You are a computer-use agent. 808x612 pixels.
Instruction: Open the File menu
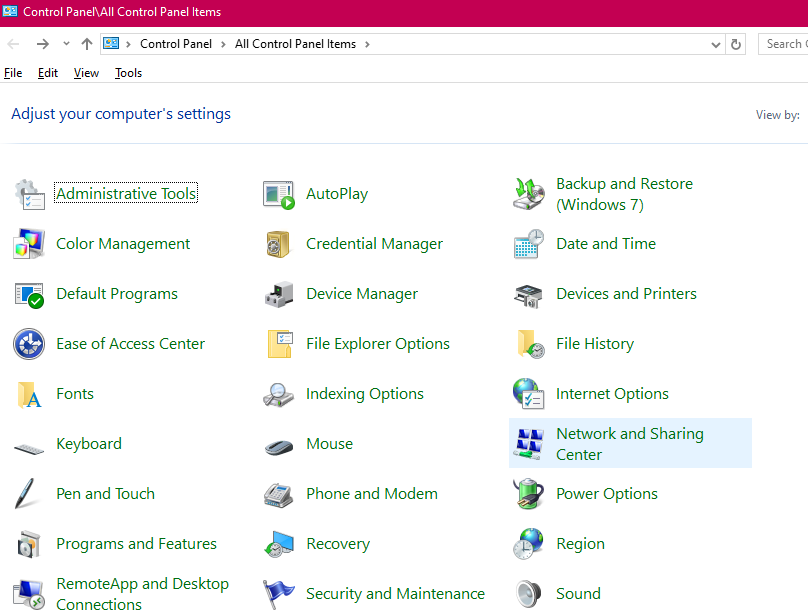[x=13, y=73]
